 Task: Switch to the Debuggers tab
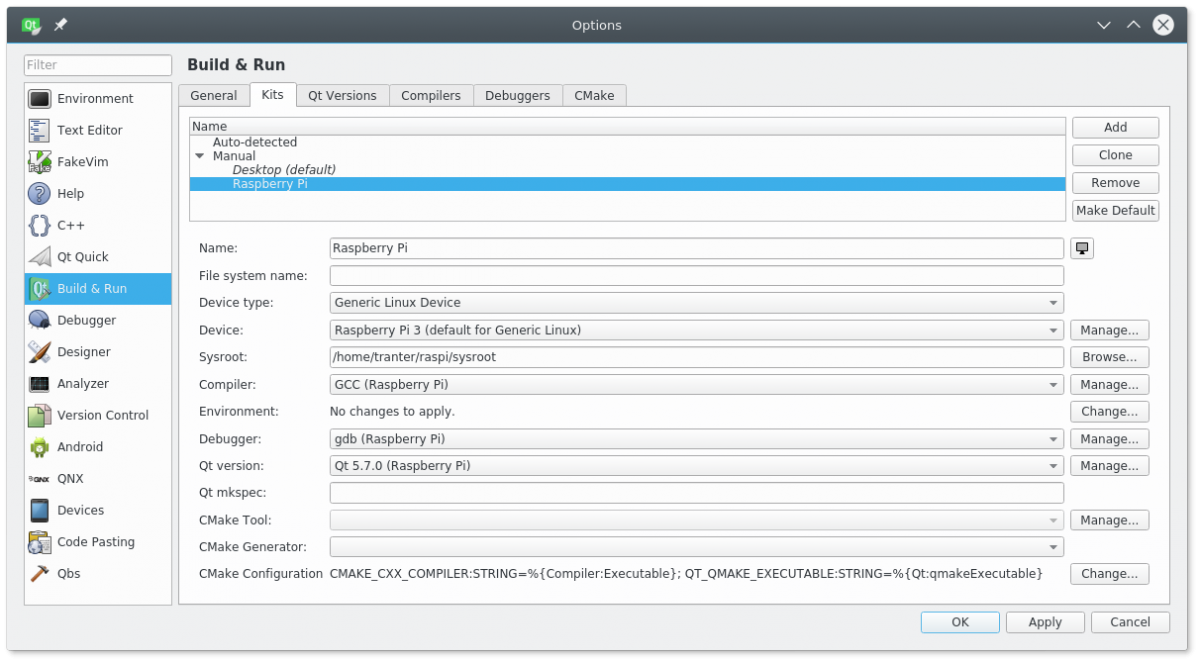[x=517, y=96]
